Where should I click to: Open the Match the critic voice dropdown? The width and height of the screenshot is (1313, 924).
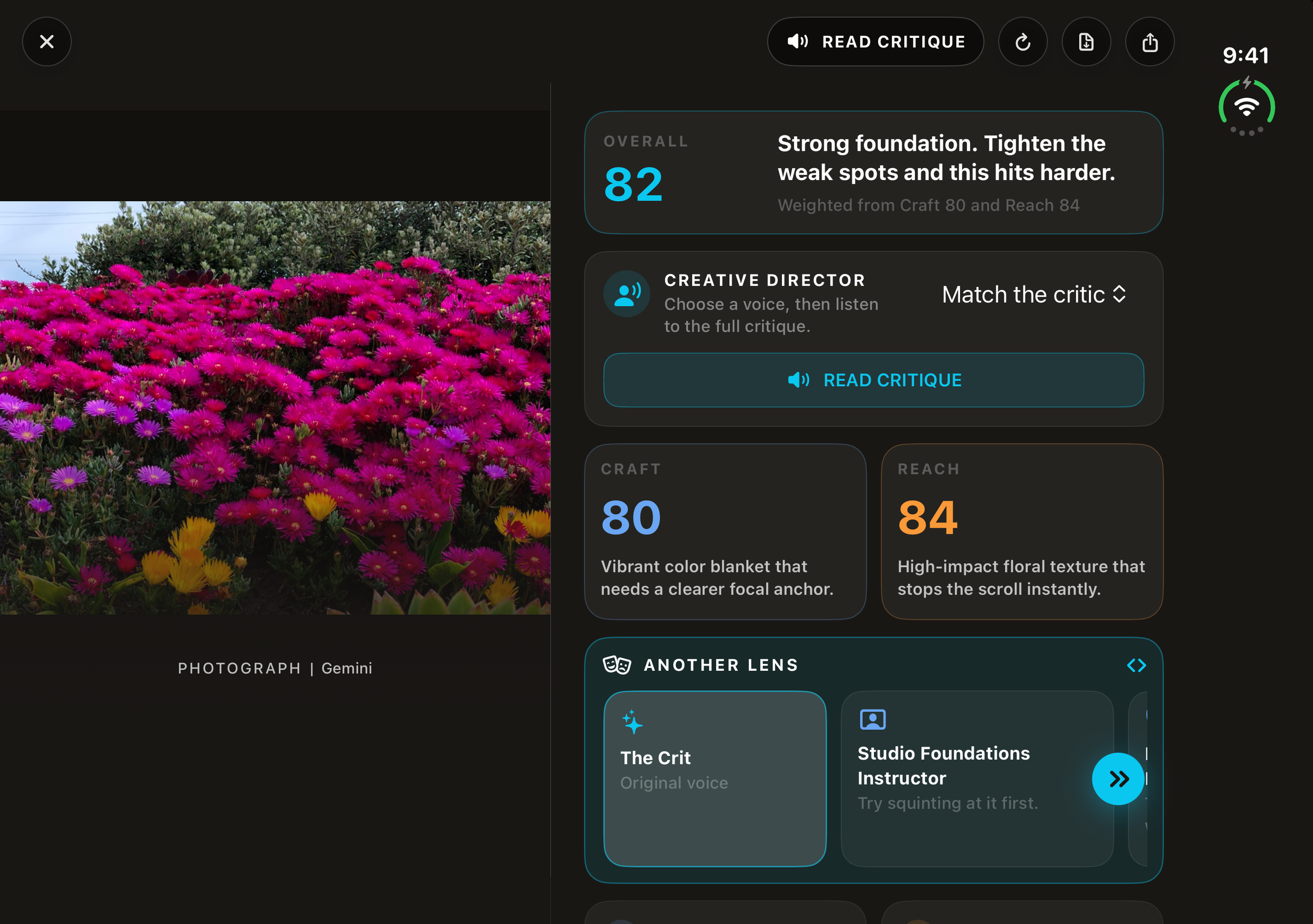point(1034,295)
